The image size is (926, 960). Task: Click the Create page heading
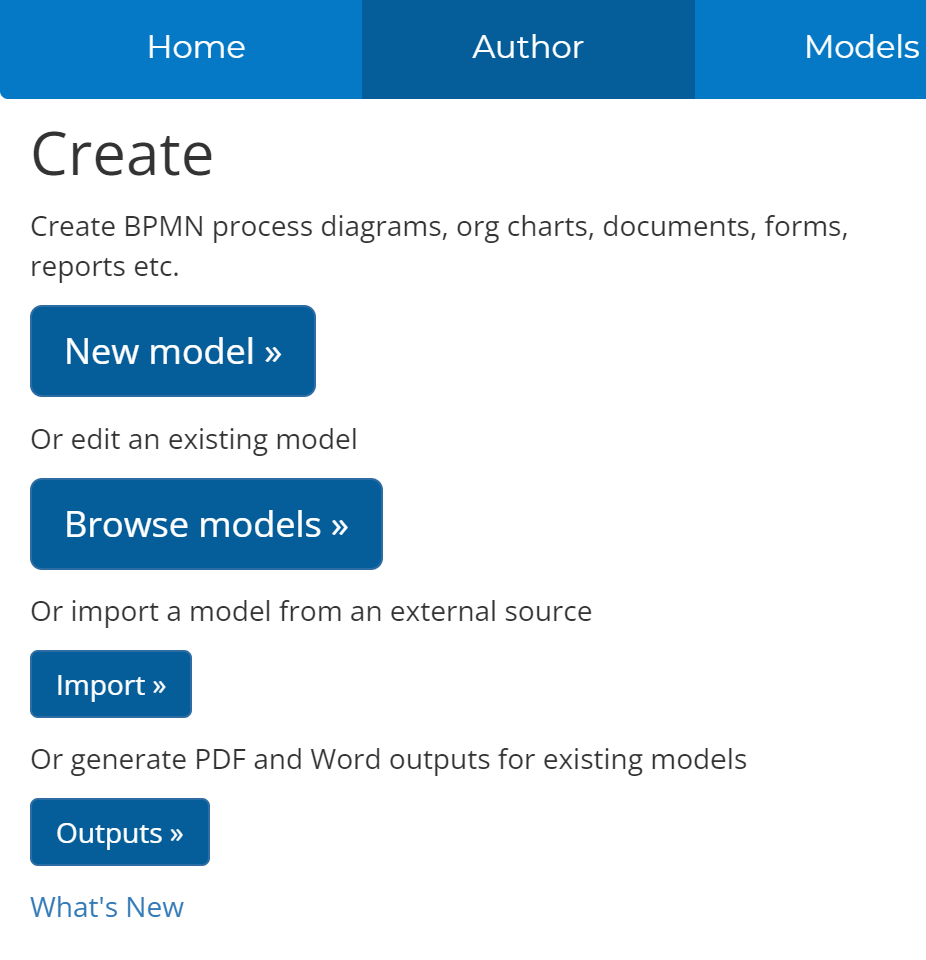click(x=122, y=154)
